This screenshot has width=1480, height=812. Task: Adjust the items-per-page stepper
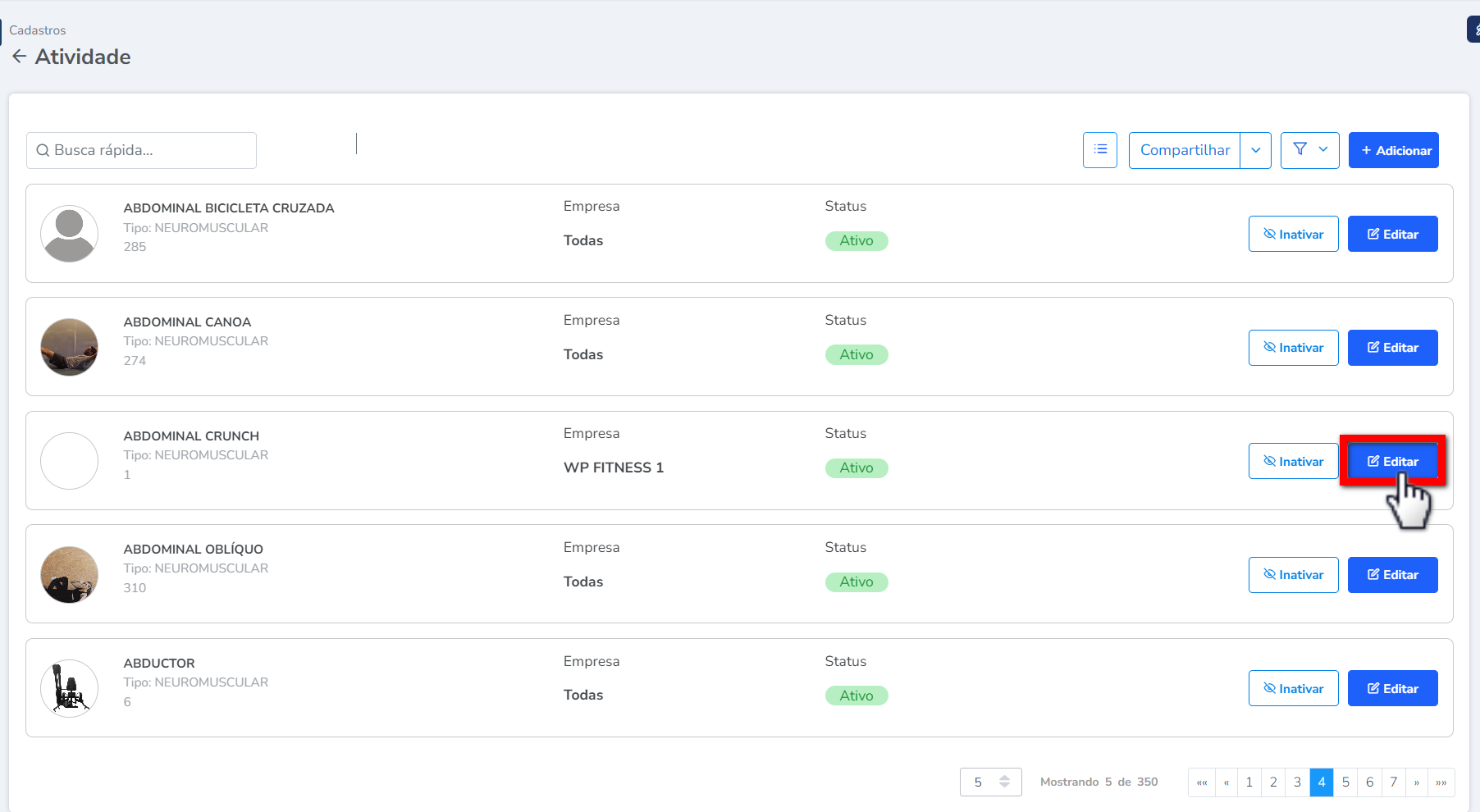coord(1004,782)
